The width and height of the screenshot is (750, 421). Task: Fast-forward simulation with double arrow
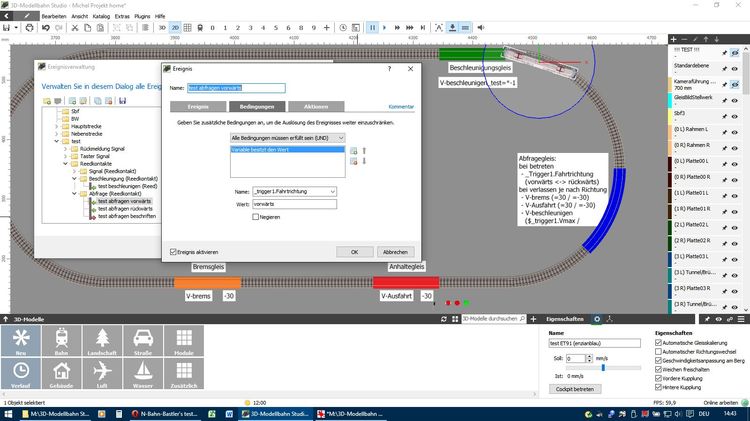[397, 28]
